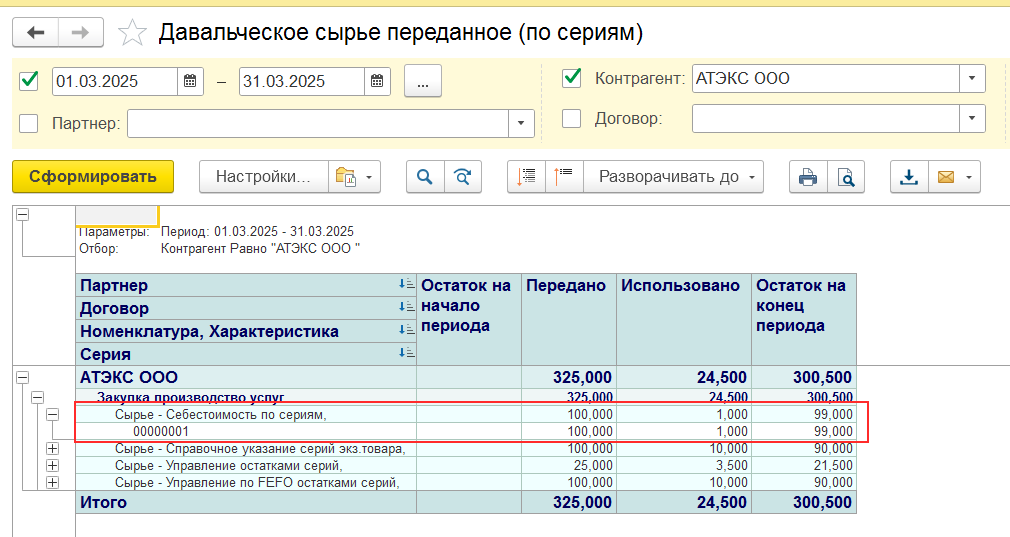Open the Настройки... report settings

coord(264,177)
